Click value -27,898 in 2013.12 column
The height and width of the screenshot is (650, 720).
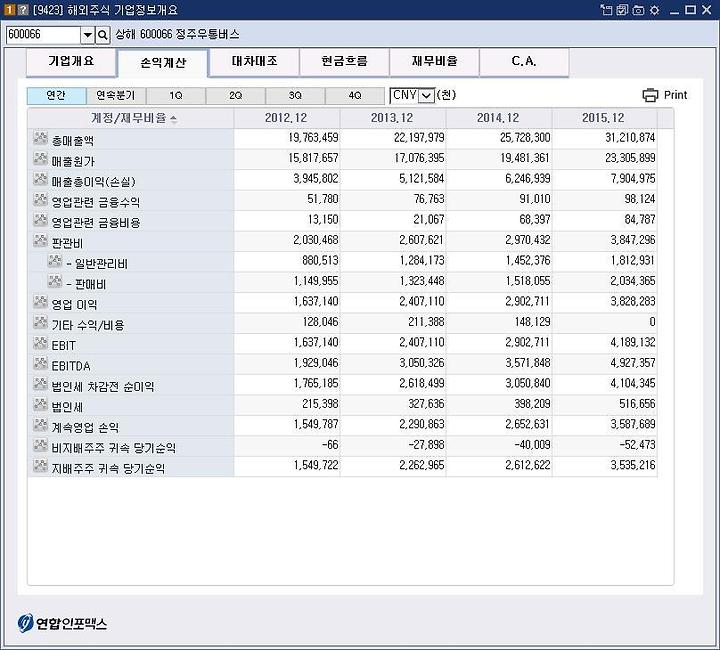[426, 445]
